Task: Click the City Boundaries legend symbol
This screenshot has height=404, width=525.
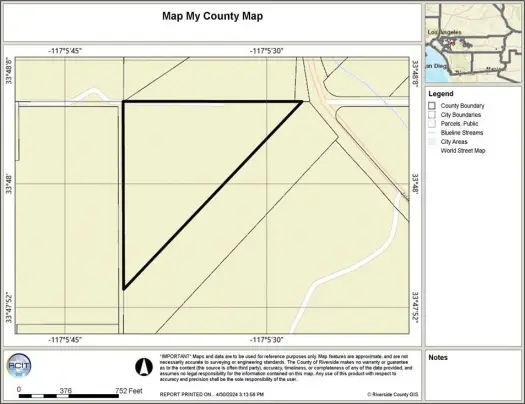Action: tap(432, 115)
